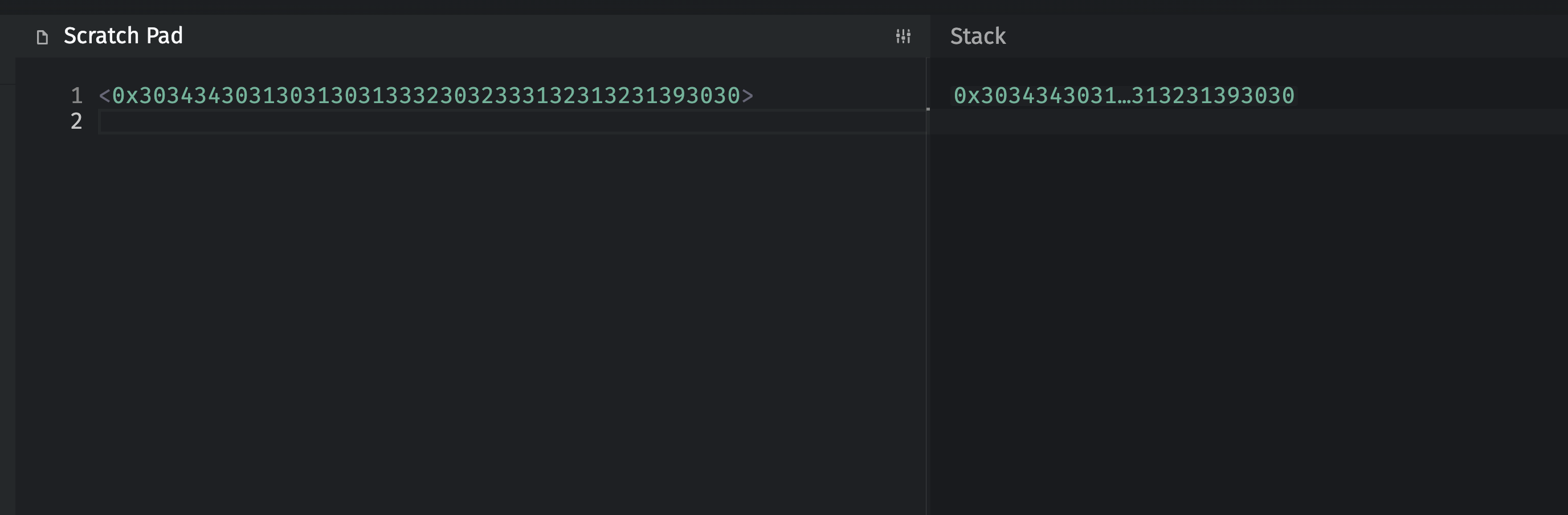Screen dimensions: 1568x515
Task: Click the empty header space right of Stack
Action: click(x=1278, y=36)
